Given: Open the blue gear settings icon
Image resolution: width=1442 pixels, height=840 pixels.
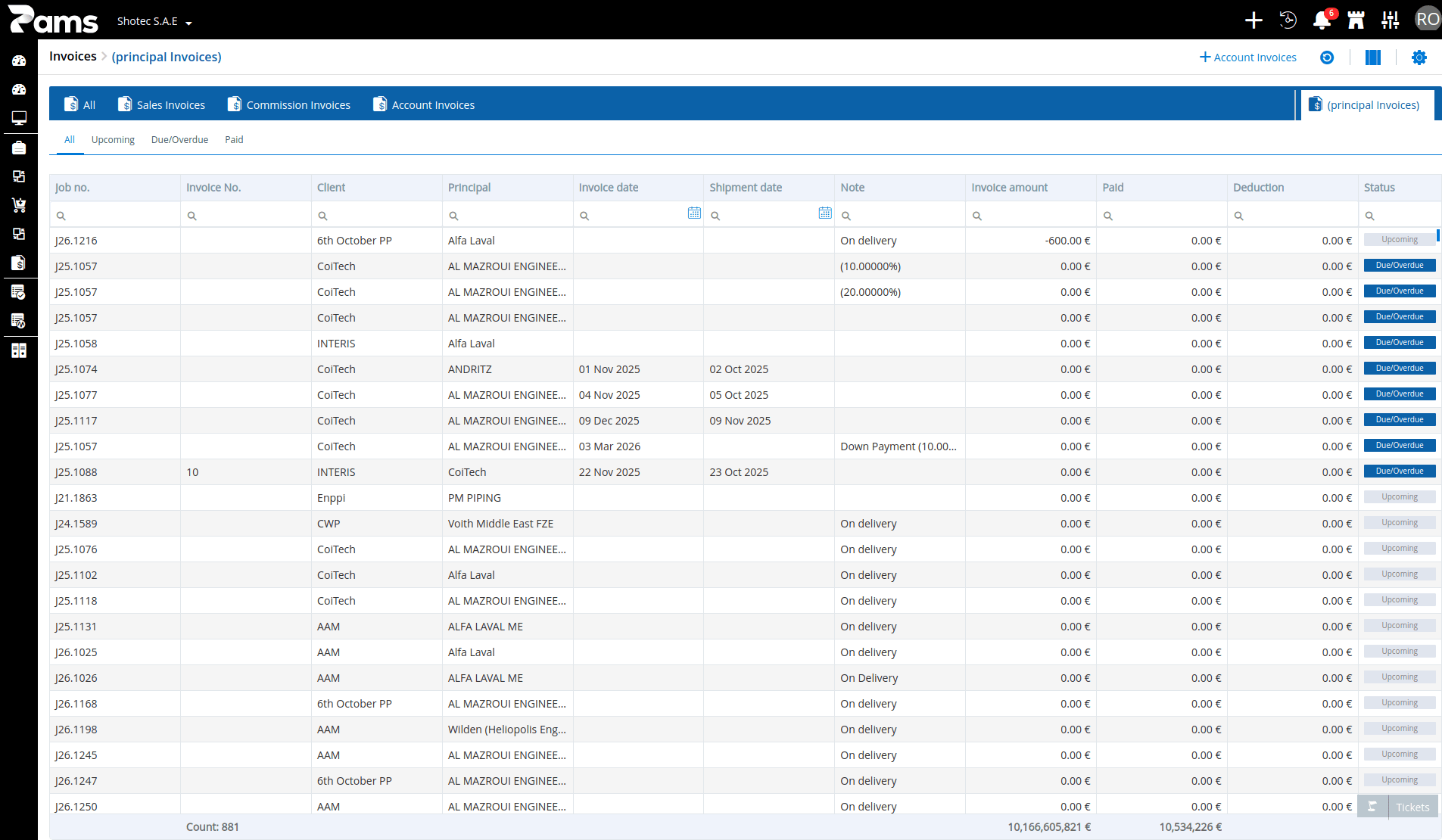Looking at the screenshot, I should [x=1419, y=58].
